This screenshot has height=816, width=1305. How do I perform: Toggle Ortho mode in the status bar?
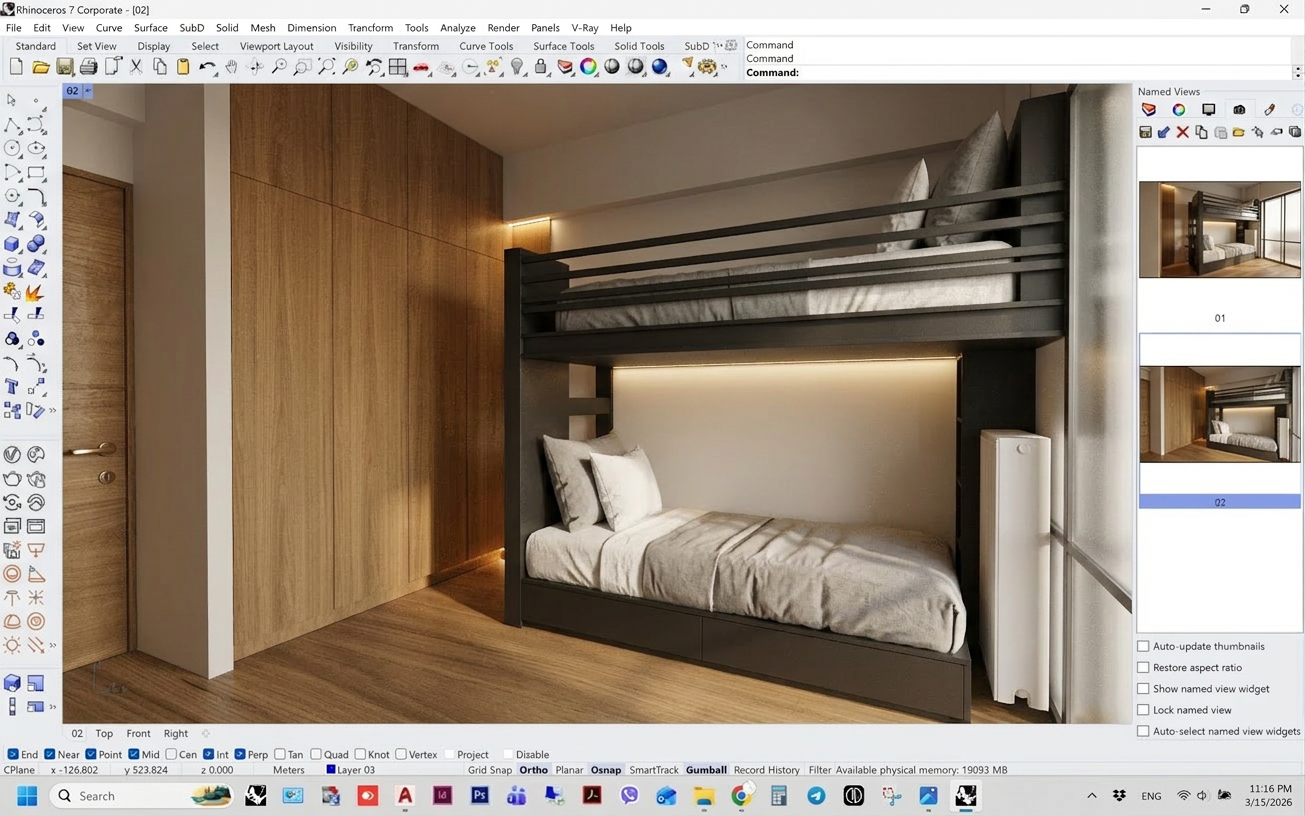[533, 770]
